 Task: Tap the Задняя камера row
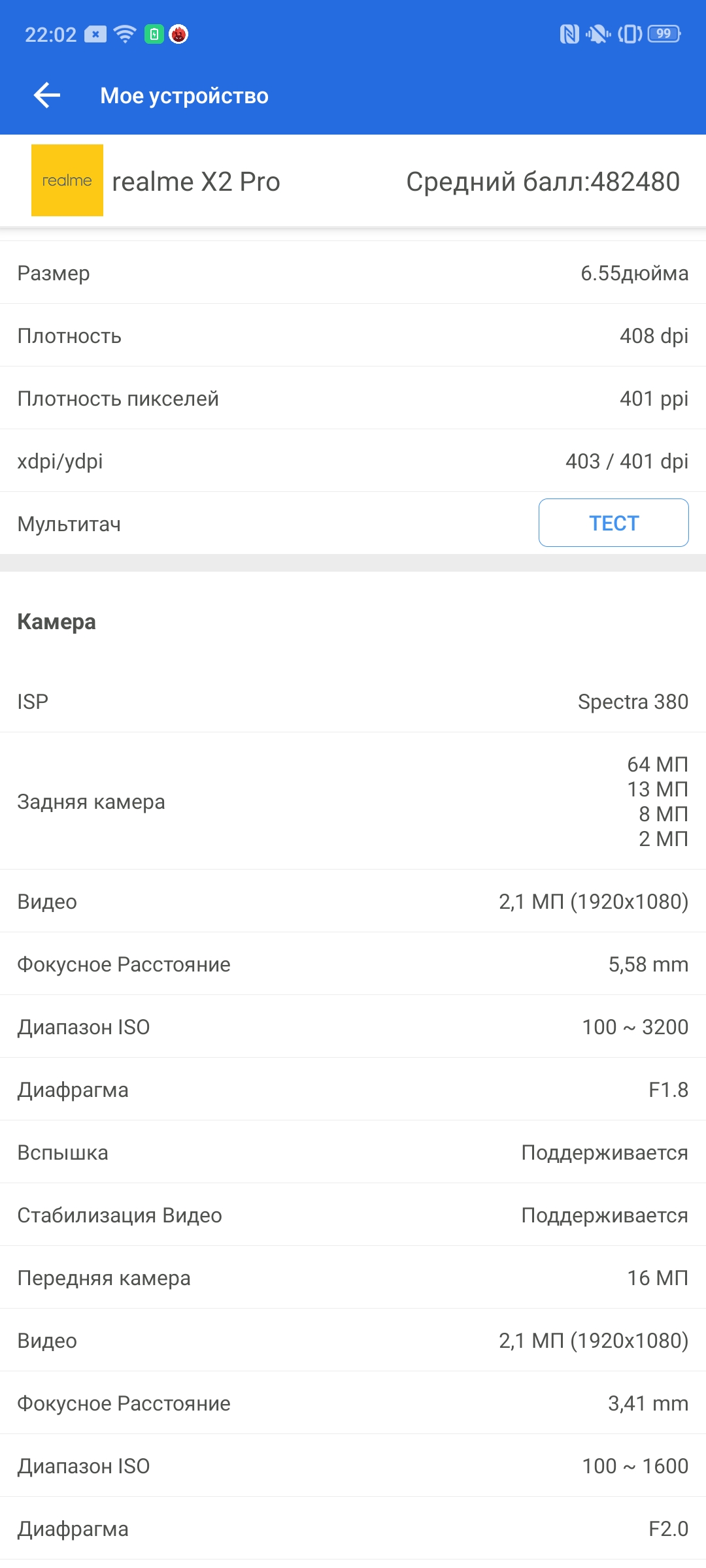[x=353, y=802]
